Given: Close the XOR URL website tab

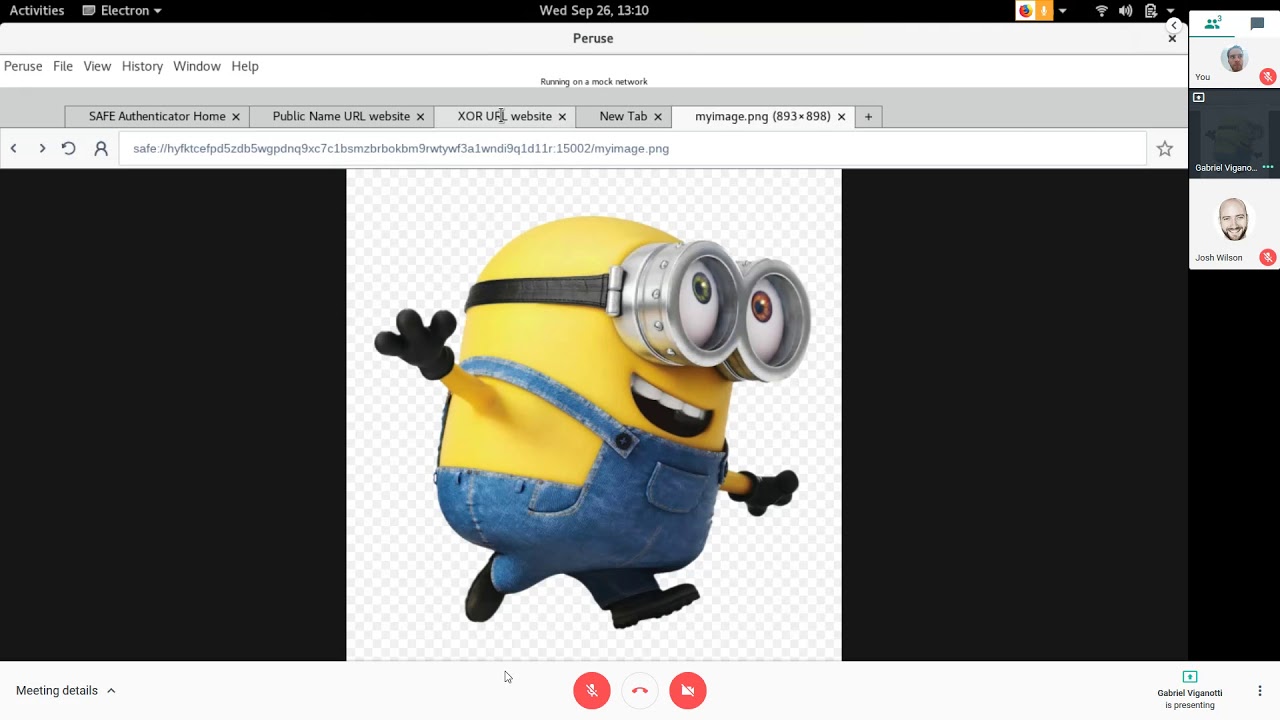Looking at the screenshot, I should pos(562,117).
